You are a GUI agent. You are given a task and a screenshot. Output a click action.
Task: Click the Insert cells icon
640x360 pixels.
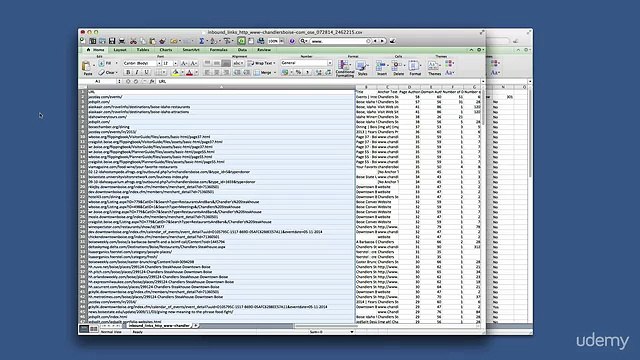tap(380, 65)
